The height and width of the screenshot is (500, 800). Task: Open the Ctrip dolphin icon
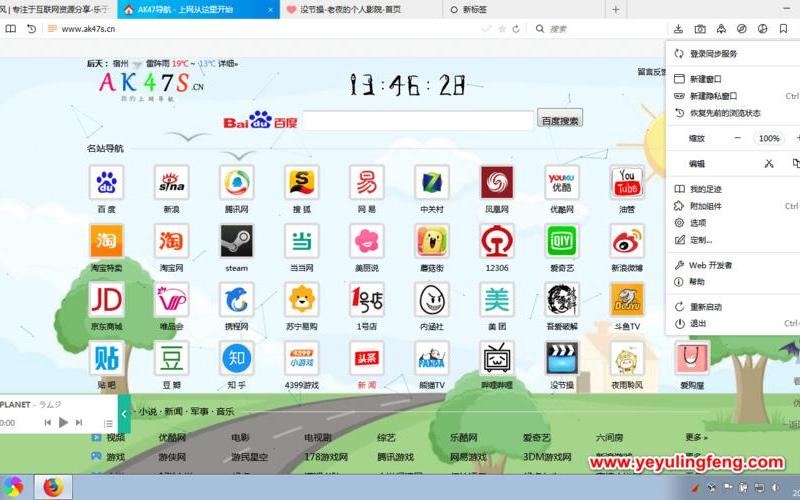tap(237, 299)
